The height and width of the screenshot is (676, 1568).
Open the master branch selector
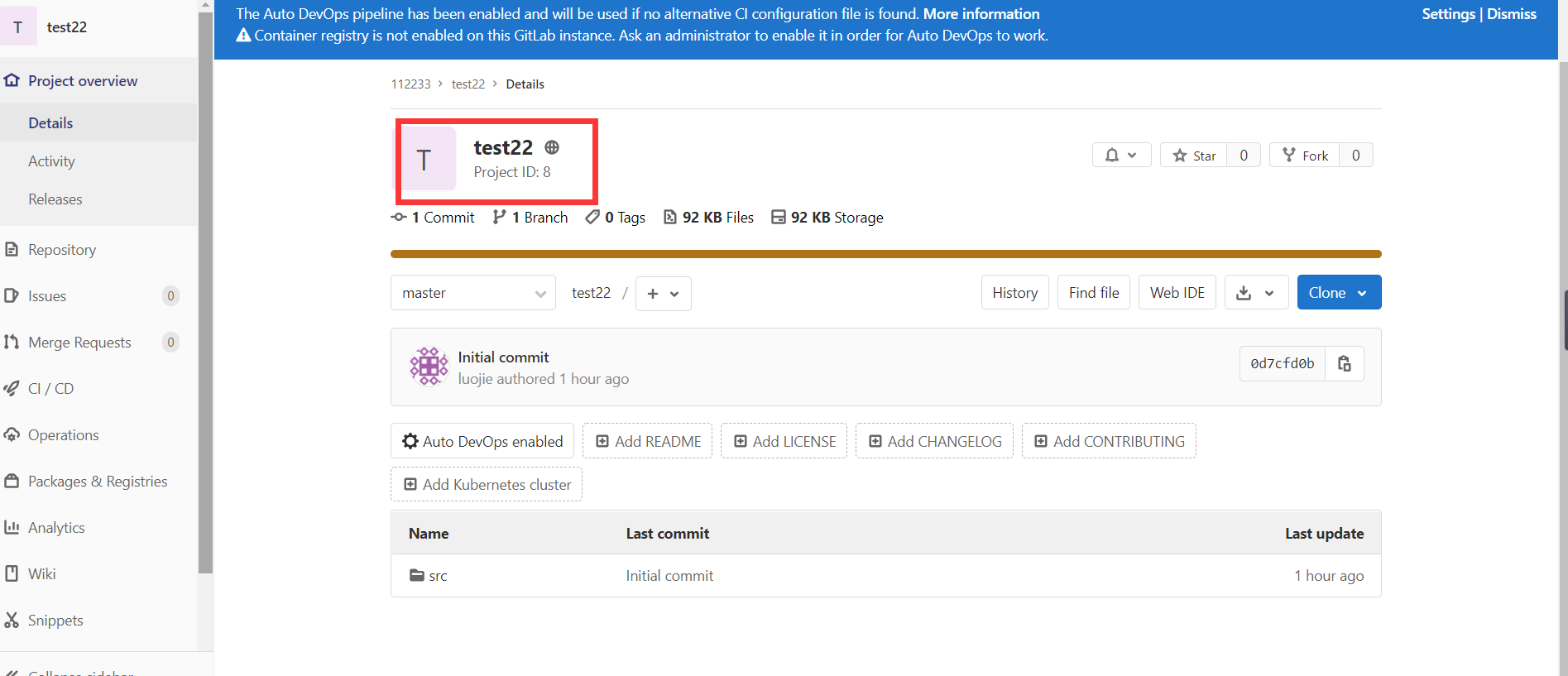tap(472, 293)
